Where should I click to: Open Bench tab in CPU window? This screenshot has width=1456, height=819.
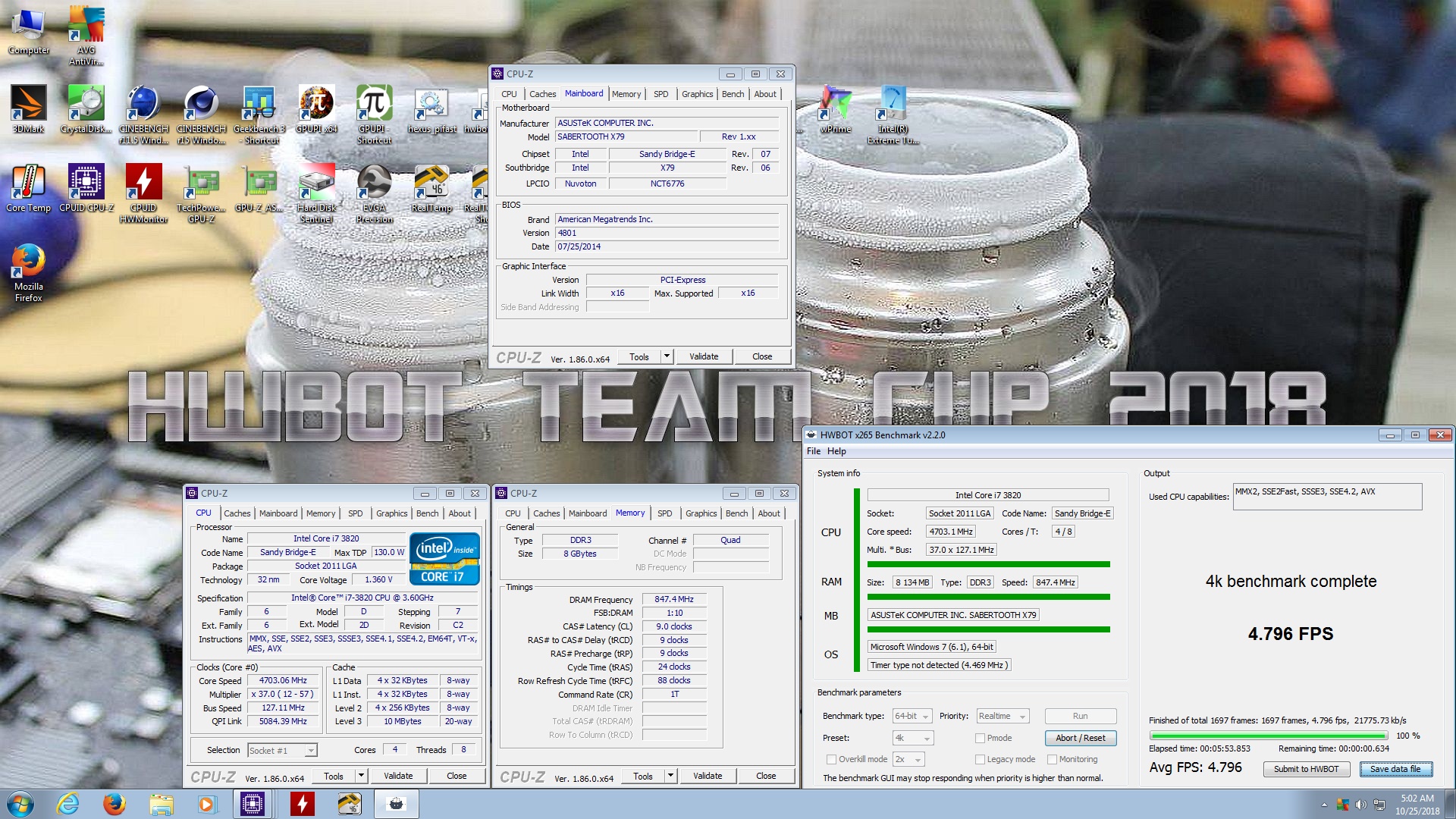[428, 513]
